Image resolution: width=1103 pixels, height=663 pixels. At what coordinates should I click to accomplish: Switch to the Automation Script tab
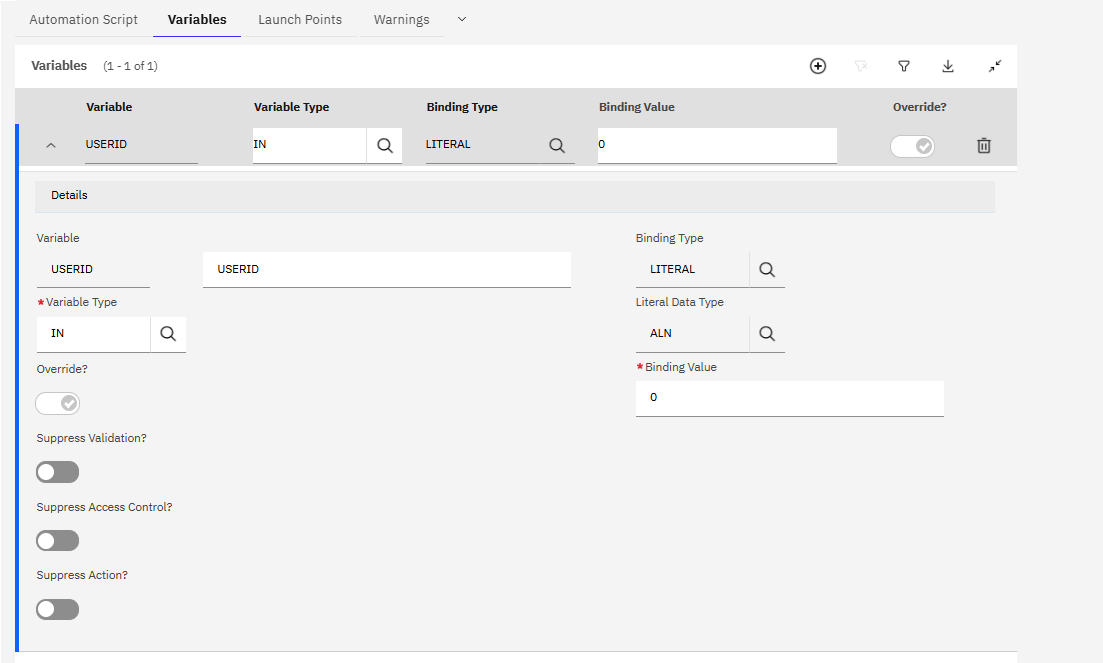pyautogui.click(x=84, y=19)
